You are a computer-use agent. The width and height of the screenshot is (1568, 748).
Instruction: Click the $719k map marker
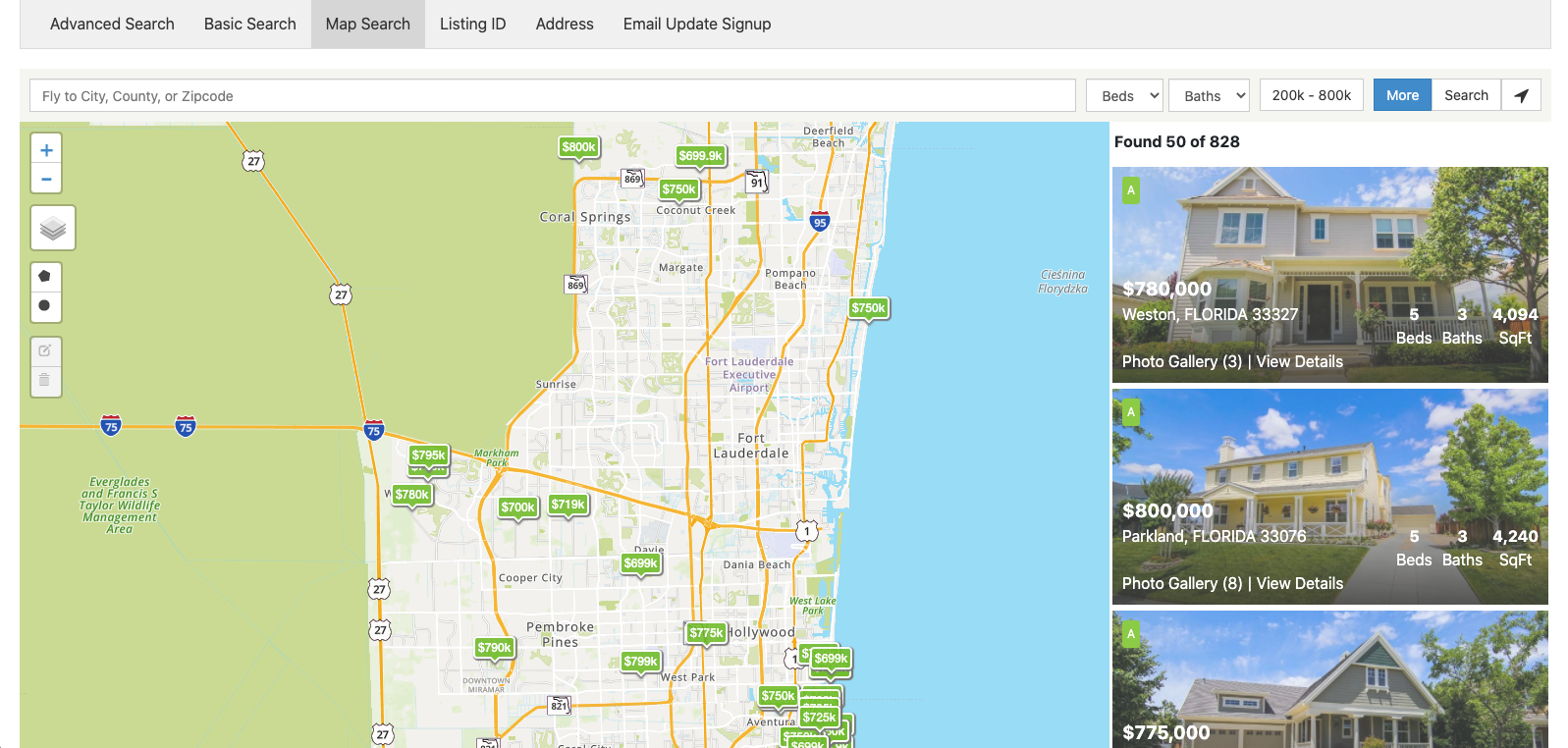pos(568,506)
